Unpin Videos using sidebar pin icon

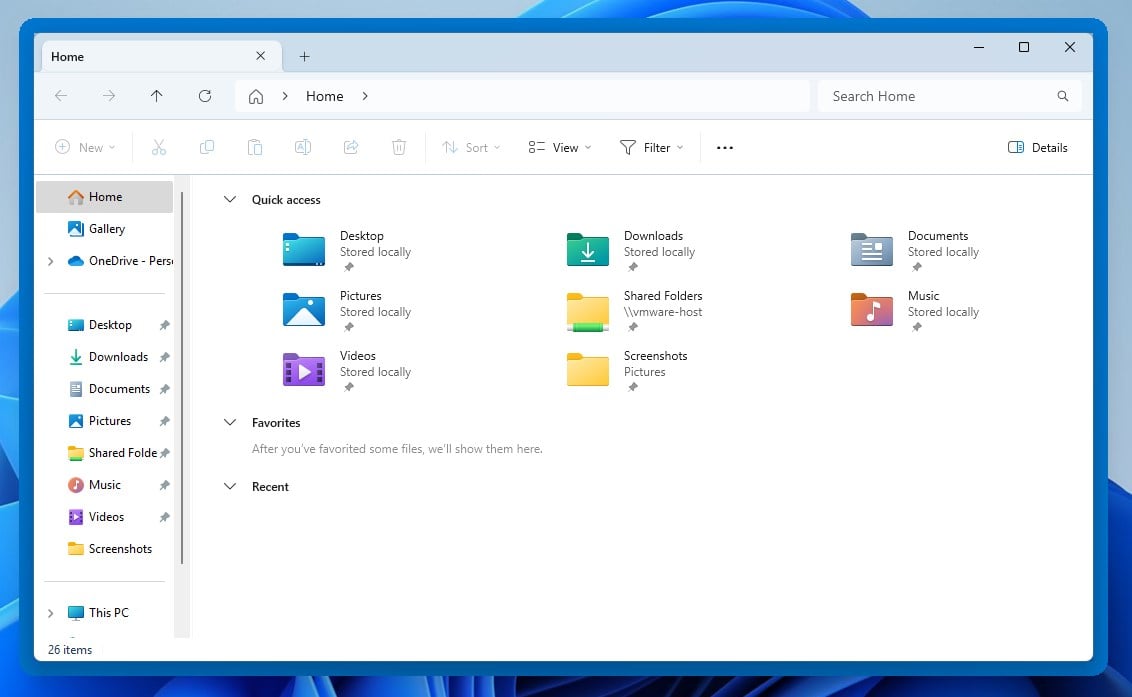165,516
